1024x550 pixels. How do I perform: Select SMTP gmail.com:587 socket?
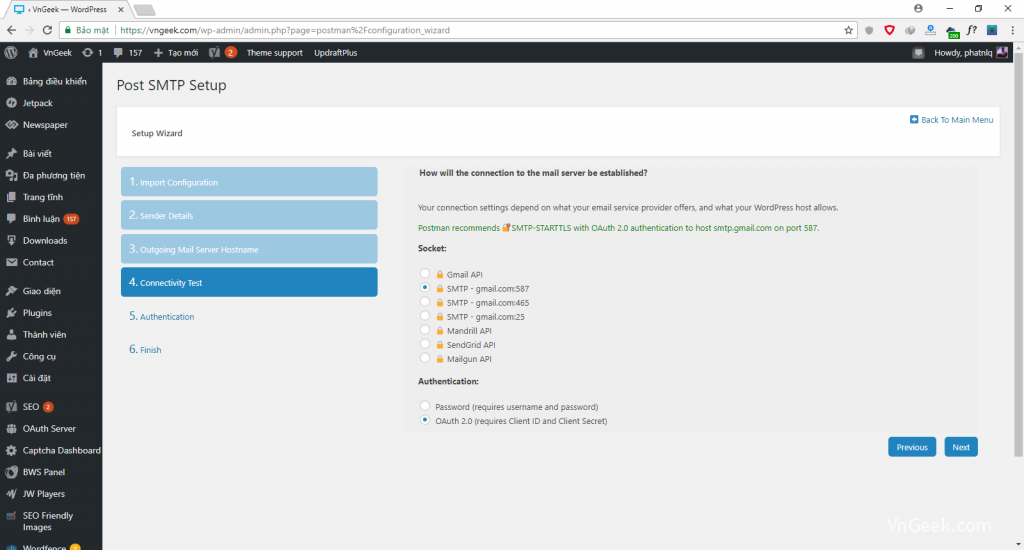(425, 287)
